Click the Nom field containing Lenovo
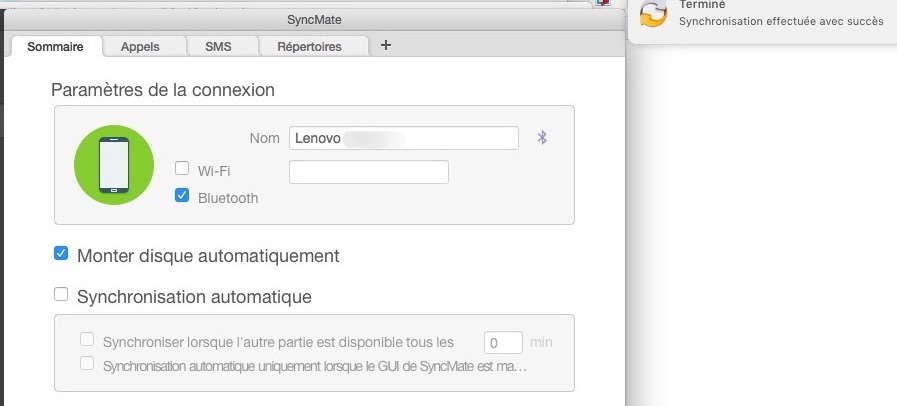The width and height of the screenshot is (897, 406). coord(403,138)
